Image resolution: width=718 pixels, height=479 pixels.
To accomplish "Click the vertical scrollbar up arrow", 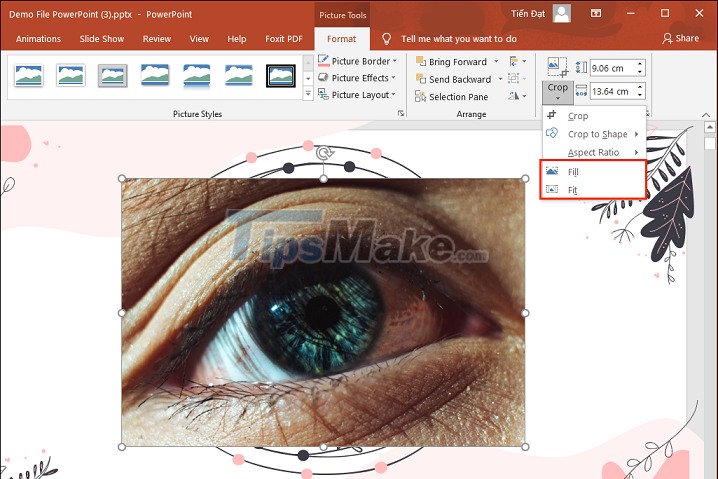I will coord(709,127).
